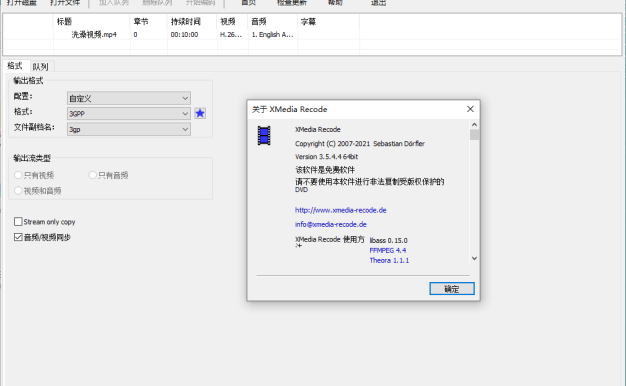This screenshot has width=626, height=386.
Task: Click the libass 0.15.0 text
Action: click(388, 240)
